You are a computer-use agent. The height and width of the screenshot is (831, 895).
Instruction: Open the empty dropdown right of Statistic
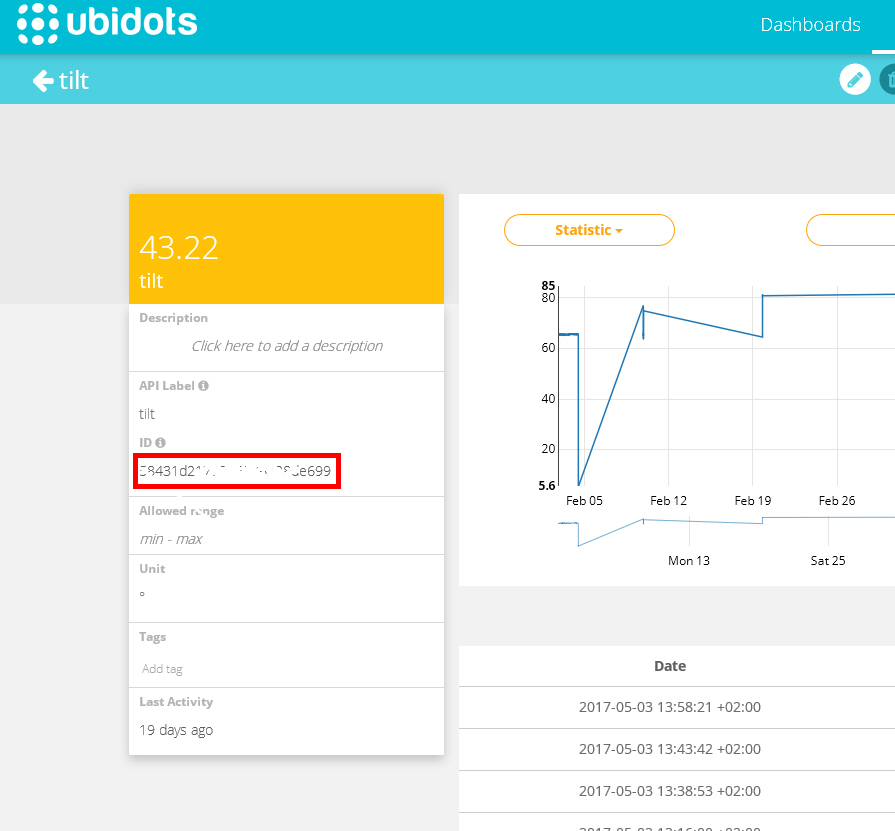point(850,230)
